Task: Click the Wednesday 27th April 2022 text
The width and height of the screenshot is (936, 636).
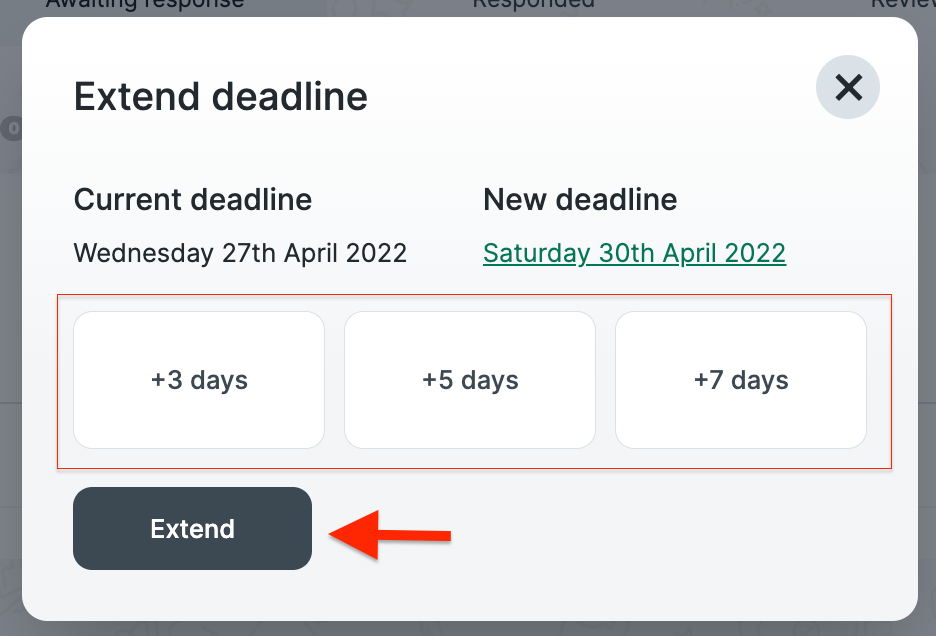Action: [240, 253]
